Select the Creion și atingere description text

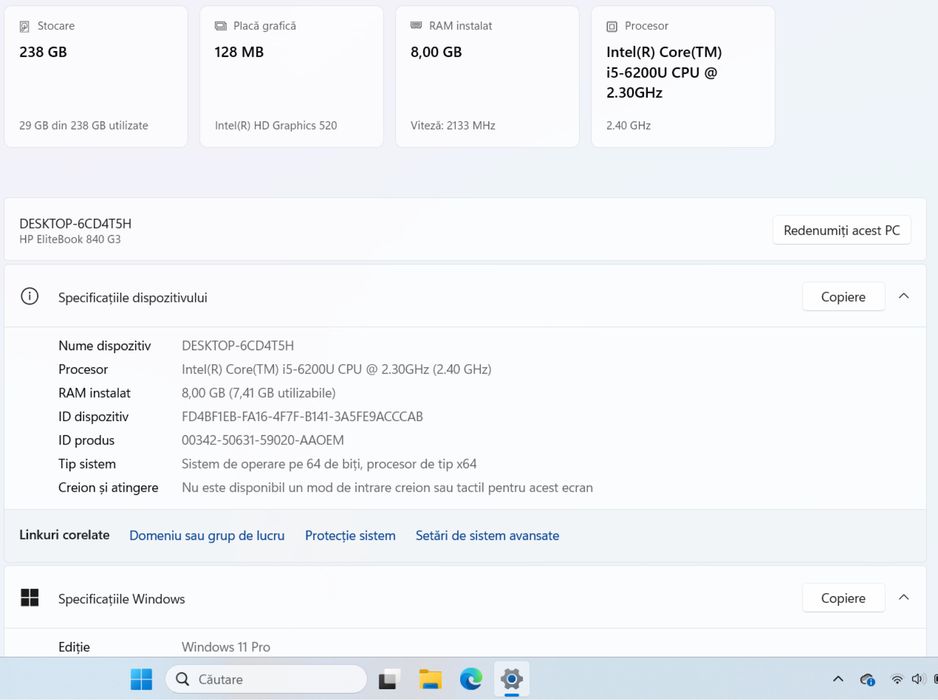tap(387, 488)
